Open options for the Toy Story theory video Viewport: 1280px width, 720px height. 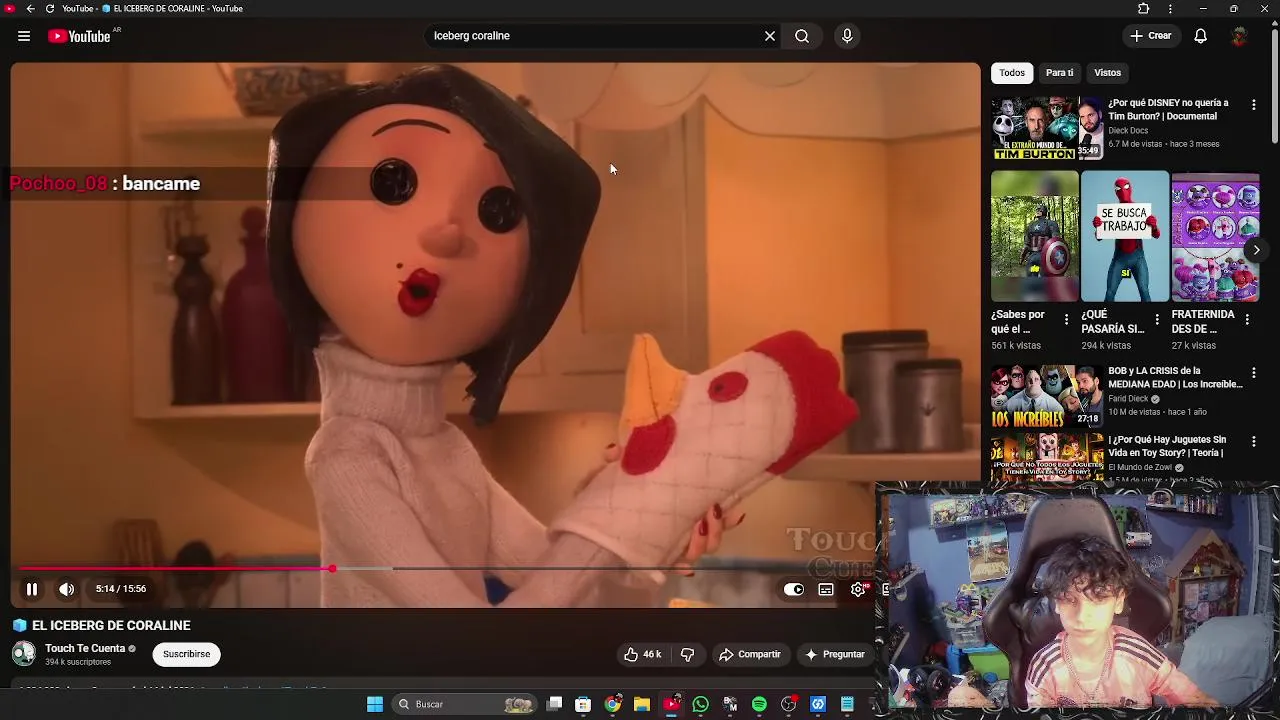[x=1254, y=441]
